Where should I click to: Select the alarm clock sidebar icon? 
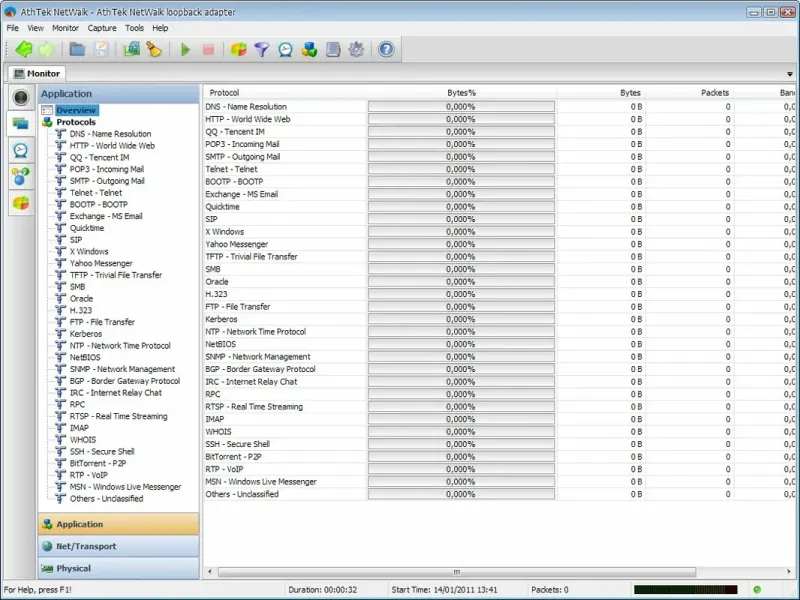coord(19,150)
